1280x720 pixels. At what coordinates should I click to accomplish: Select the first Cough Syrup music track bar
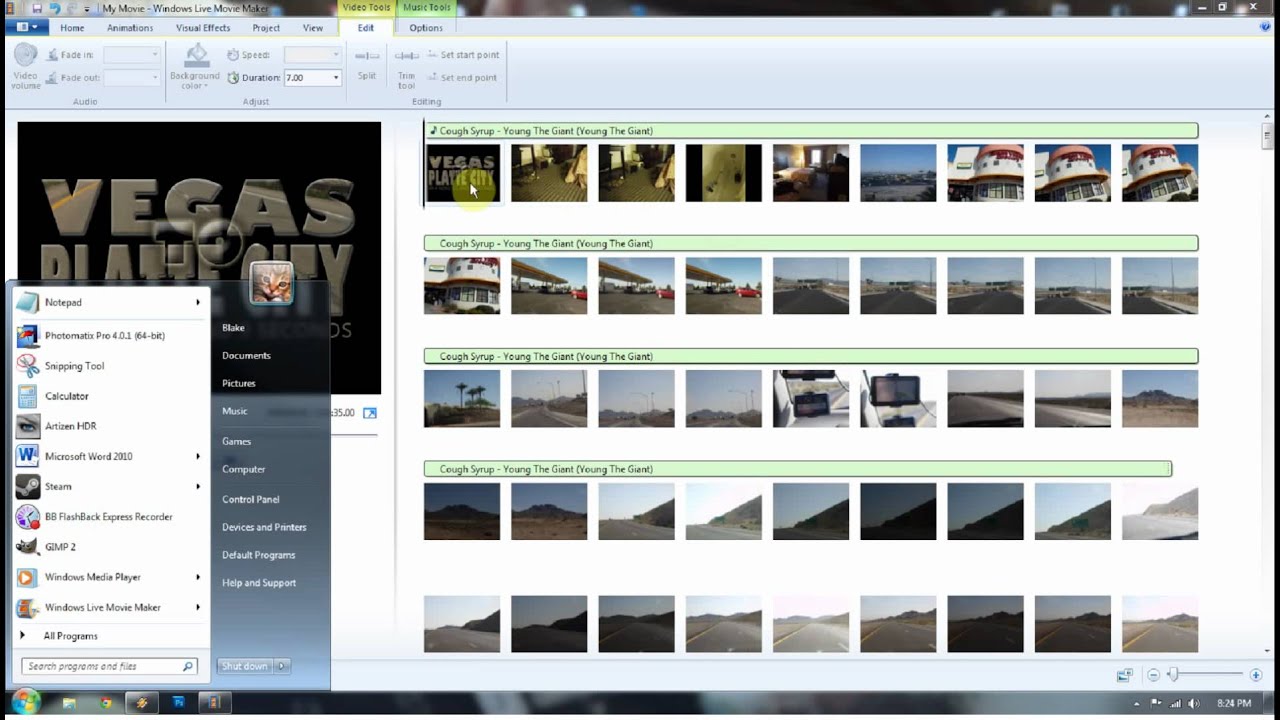pos(811,131)
